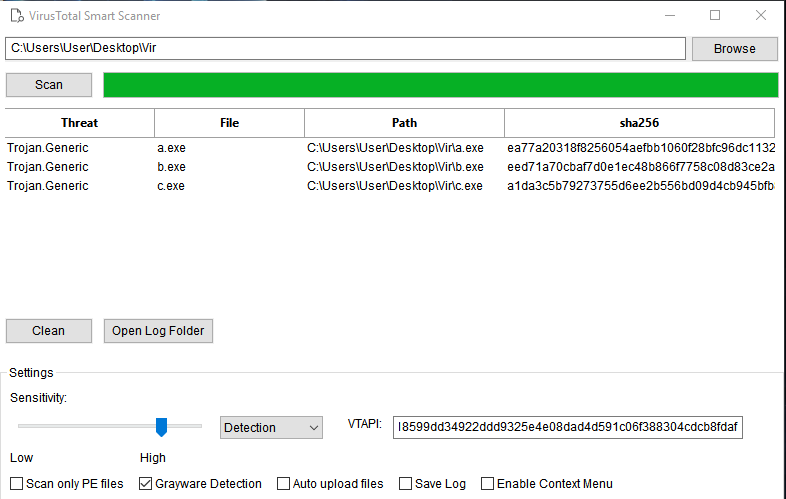Open Log Folder button

click(x=158, y=331)
